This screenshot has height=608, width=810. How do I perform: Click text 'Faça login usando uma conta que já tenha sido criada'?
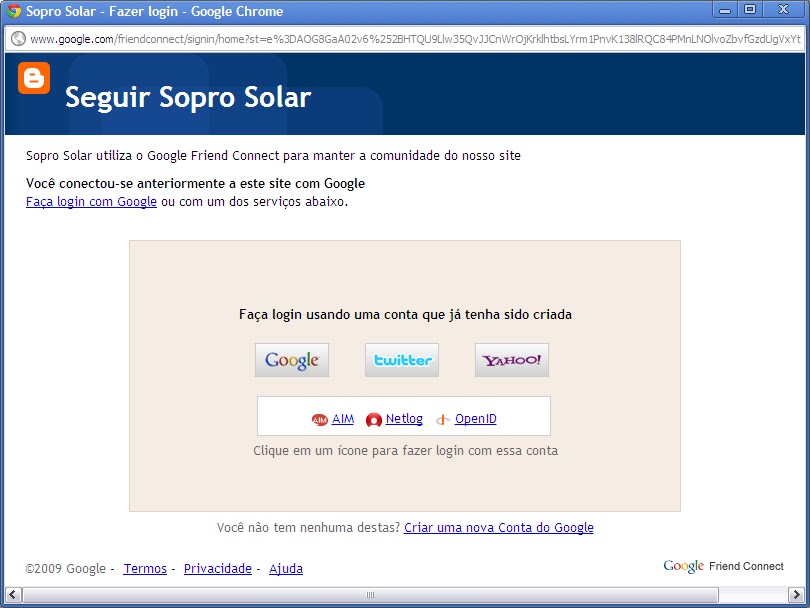(x=406, y=315)
